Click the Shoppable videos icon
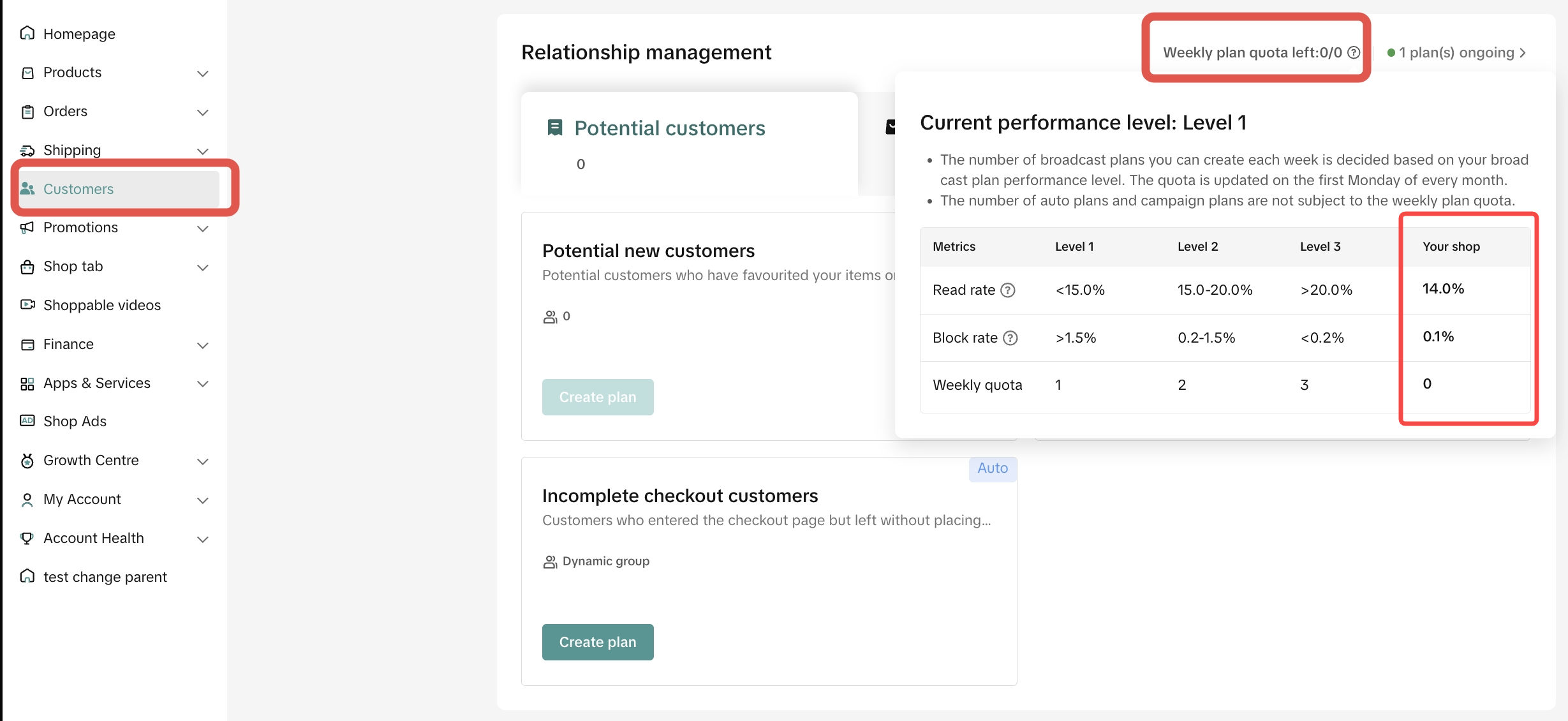This screenshot has height=721, width=1568. click(27, 305)
